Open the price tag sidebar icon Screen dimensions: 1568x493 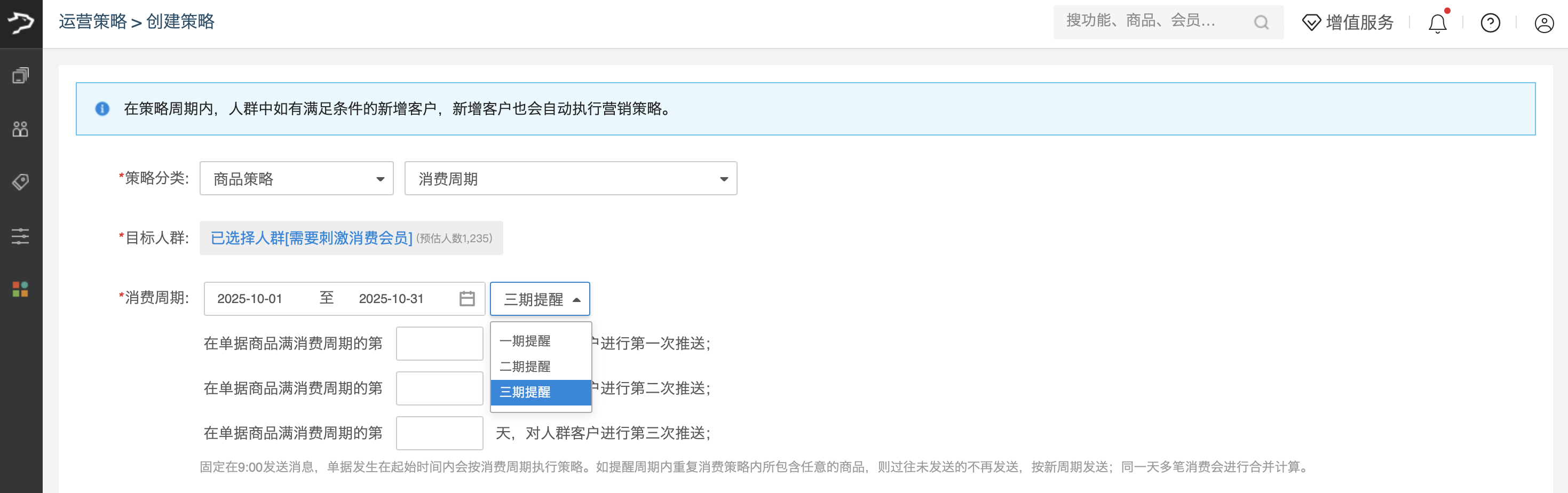point(21,181)
